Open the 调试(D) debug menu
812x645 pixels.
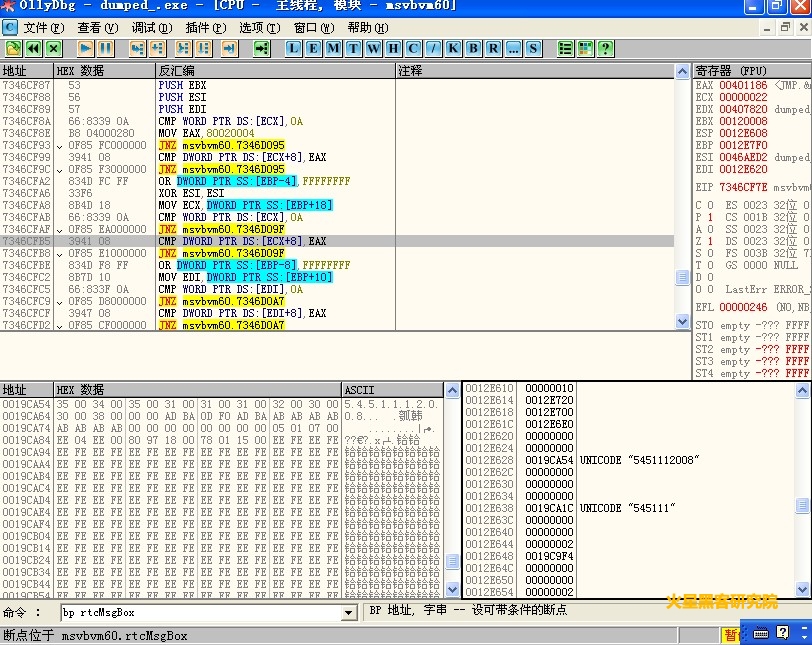click(x=151, y=27)
